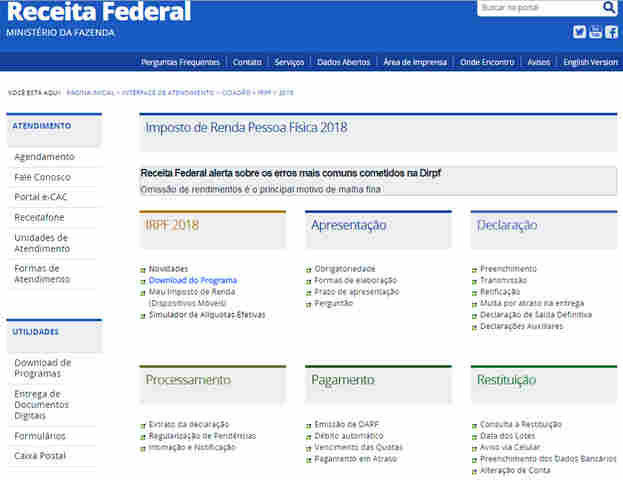The image size is (623, 480).
Task: Open Fale Conosco sidebar link
Action: [43, 177]
